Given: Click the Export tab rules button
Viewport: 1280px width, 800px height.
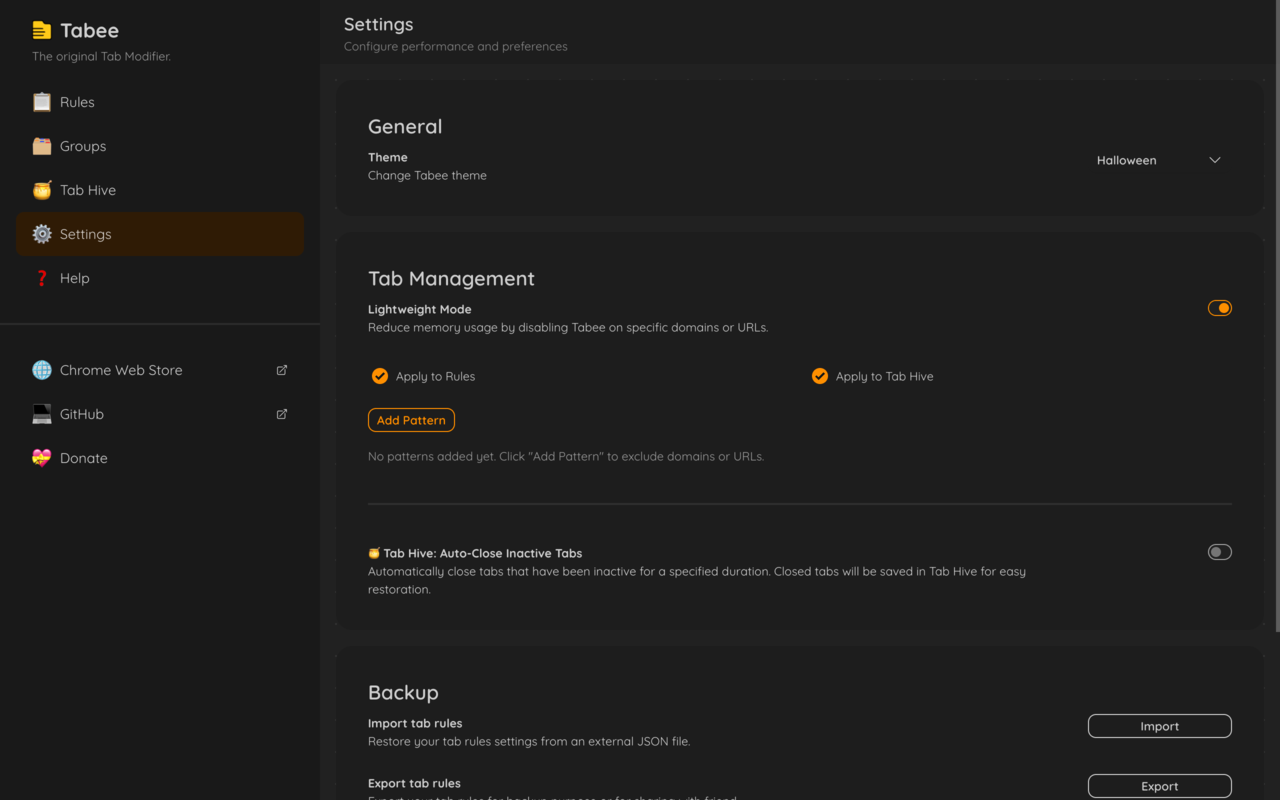Looking at the screenshot, I should [x=1159, y=786].
